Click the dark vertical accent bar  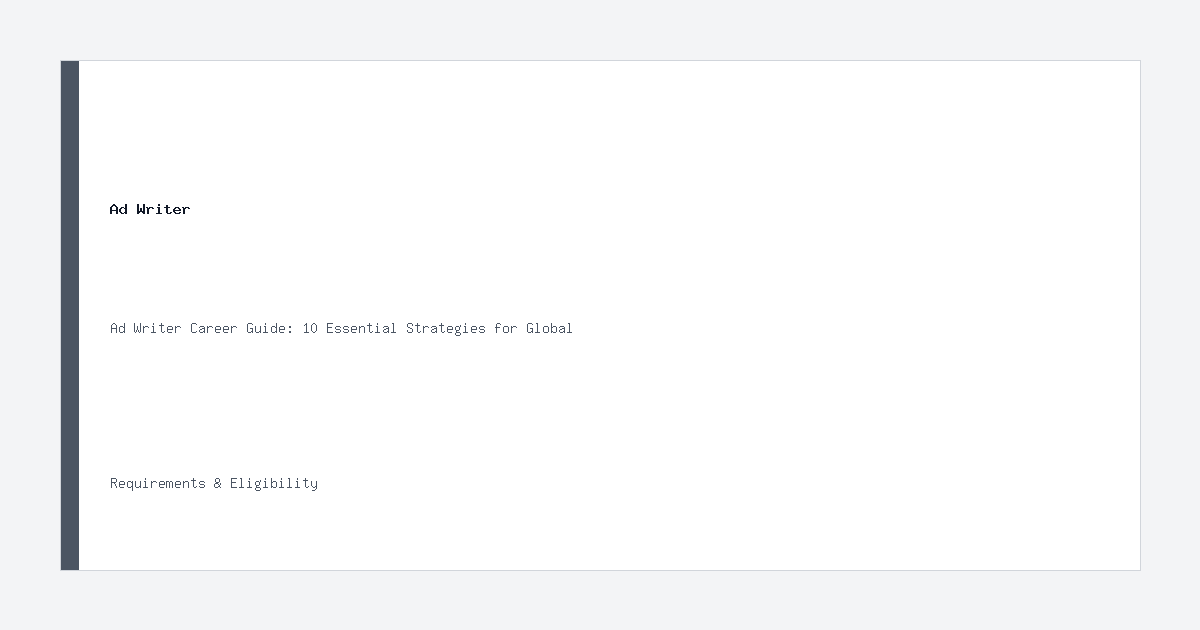pyautogui.click(x=70, y=315)
